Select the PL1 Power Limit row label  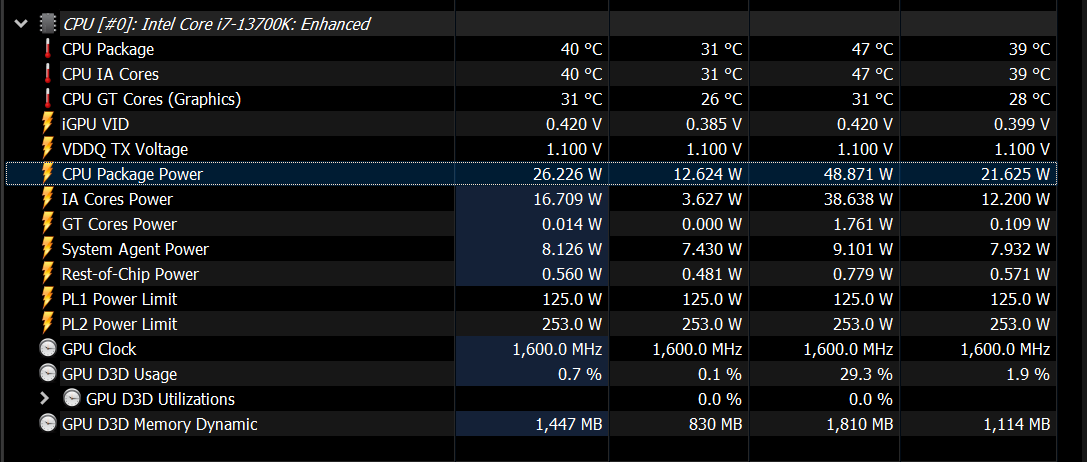click(119, 299)
